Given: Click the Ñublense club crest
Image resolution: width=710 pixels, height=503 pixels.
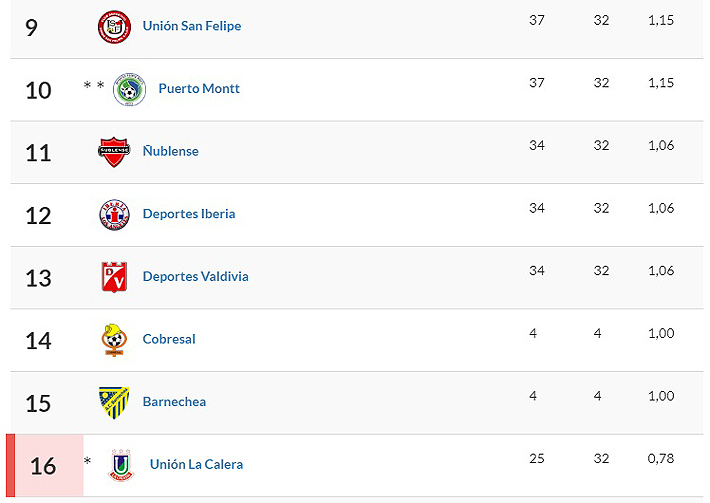Looking at the screenshot, I should (114, 152).
